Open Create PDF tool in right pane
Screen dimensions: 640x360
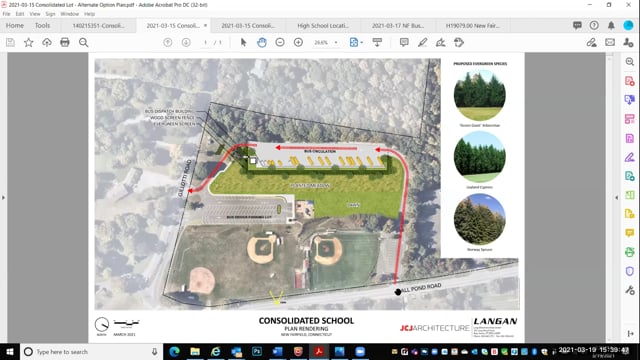[629, 81]
